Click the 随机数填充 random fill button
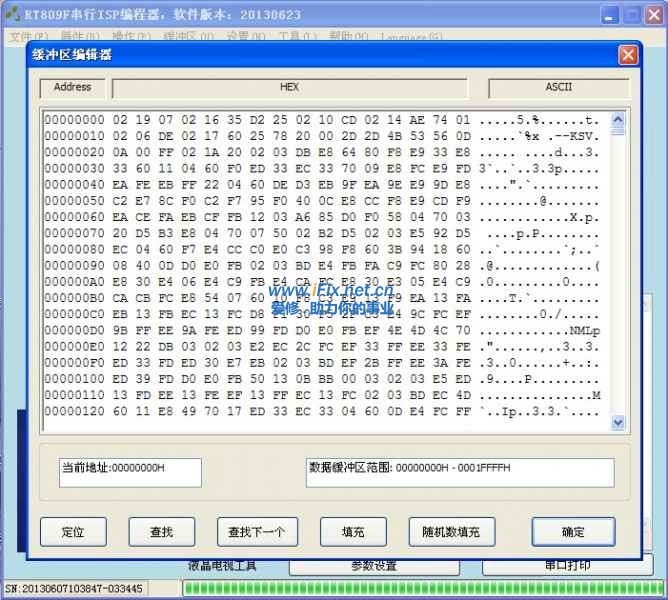The height and width of the screenshot is (600, 668). (x=451, y=532)
